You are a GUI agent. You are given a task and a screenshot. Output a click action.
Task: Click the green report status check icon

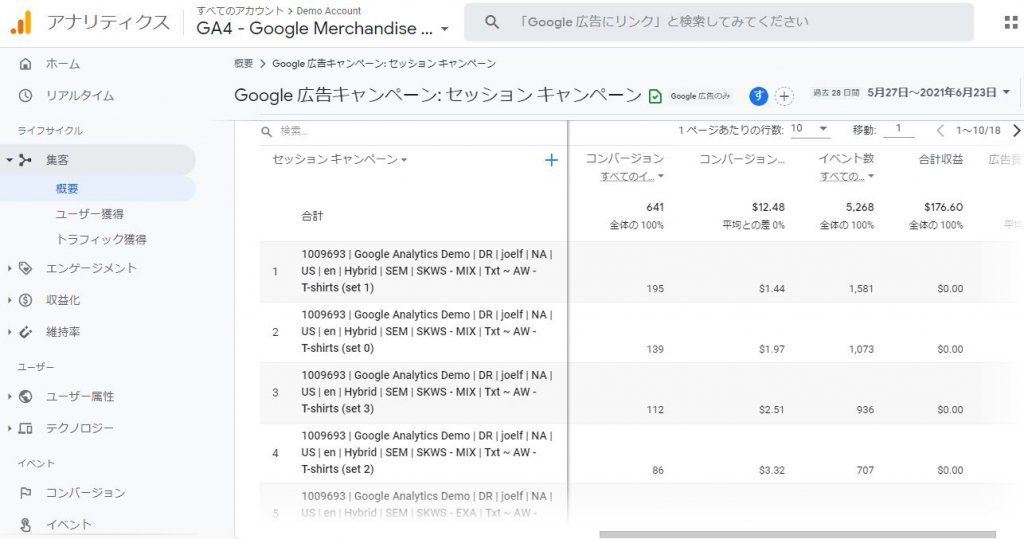click(655, 97)
